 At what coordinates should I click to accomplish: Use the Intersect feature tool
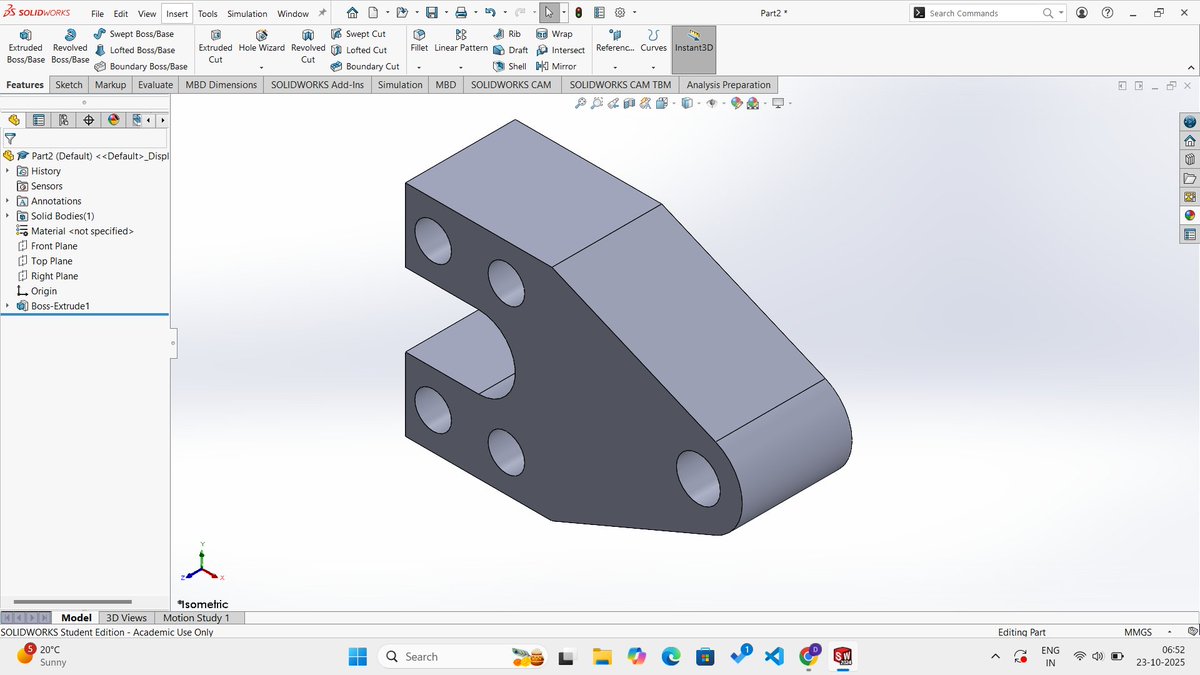coord(560,50)
